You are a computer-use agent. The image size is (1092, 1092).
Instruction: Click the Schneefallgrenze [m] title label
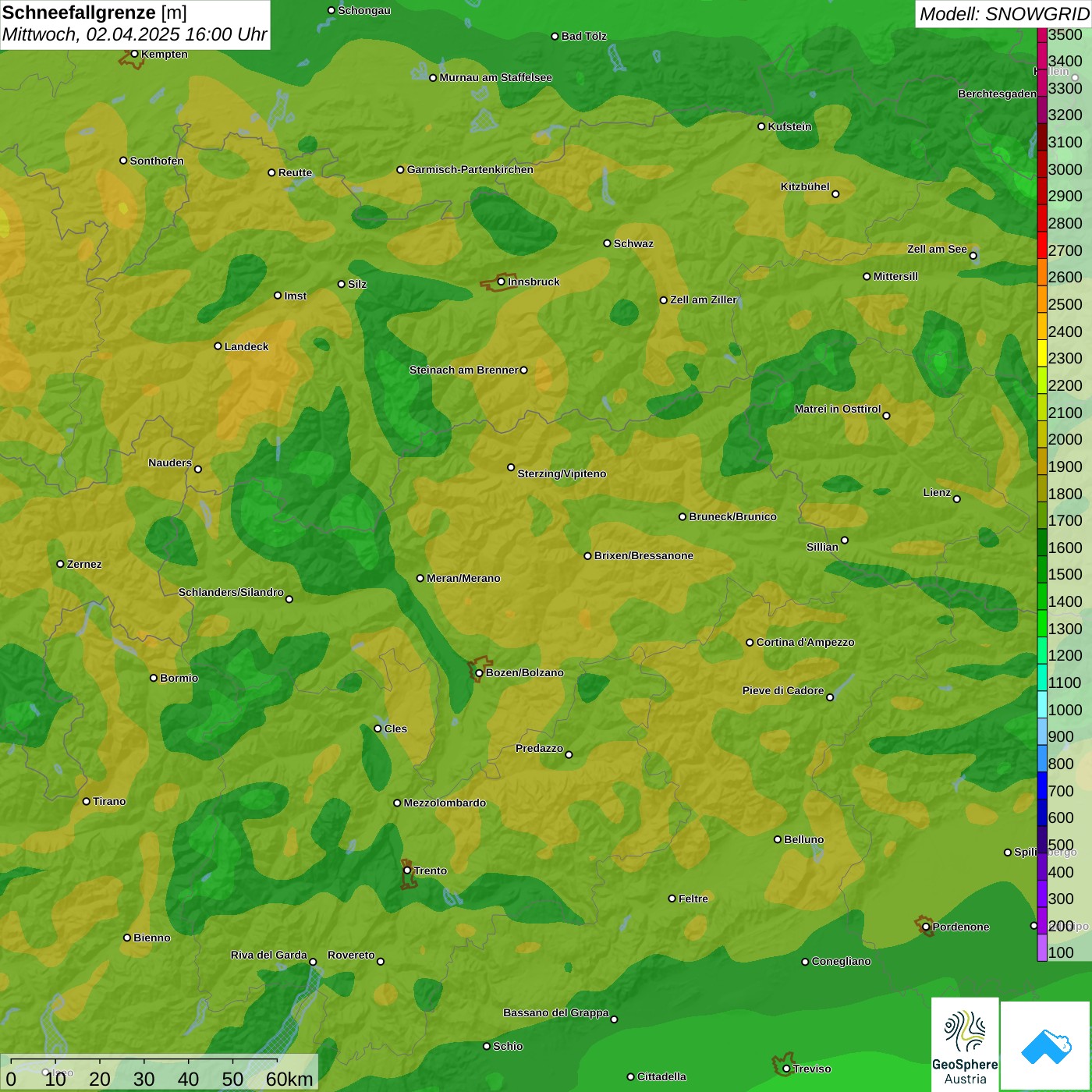click(x=94, y=13)
